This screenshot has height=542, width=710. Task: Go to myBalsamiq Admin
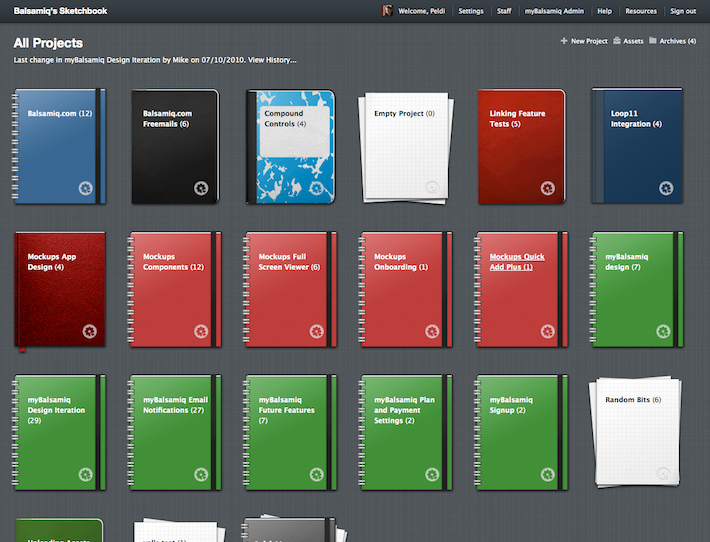point(554,11)
